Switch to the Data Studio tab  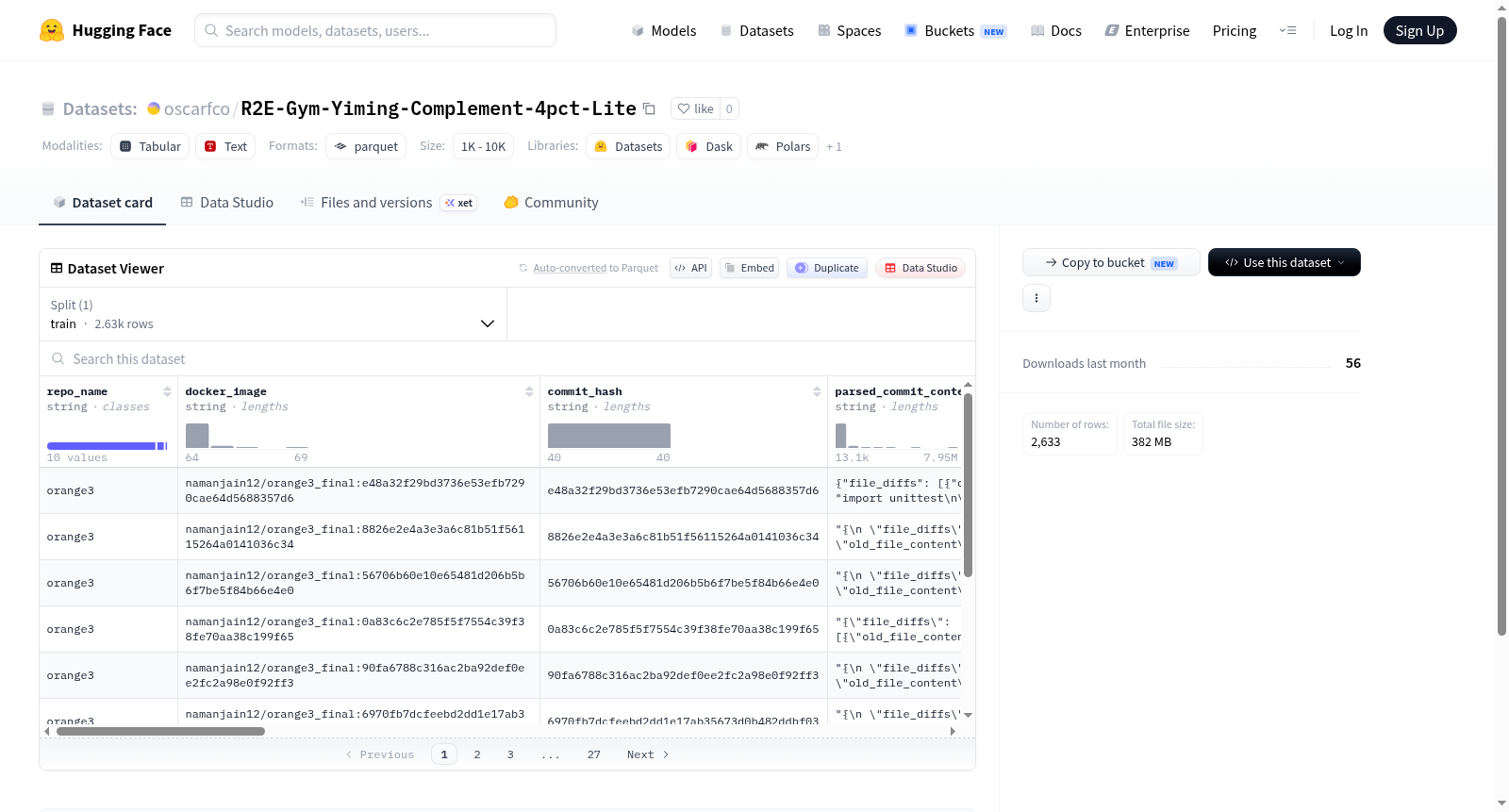pyautogui.click(x=227, y=202)
